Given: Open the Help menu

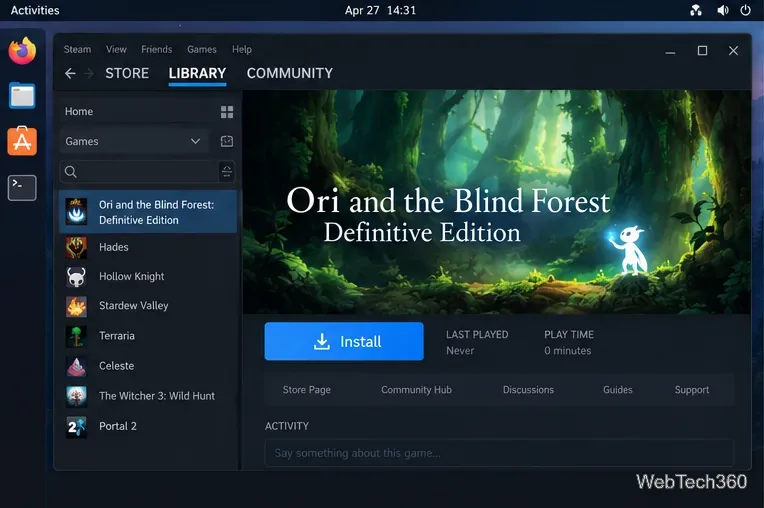Looking at the screenshot, I should coord(242,49).
